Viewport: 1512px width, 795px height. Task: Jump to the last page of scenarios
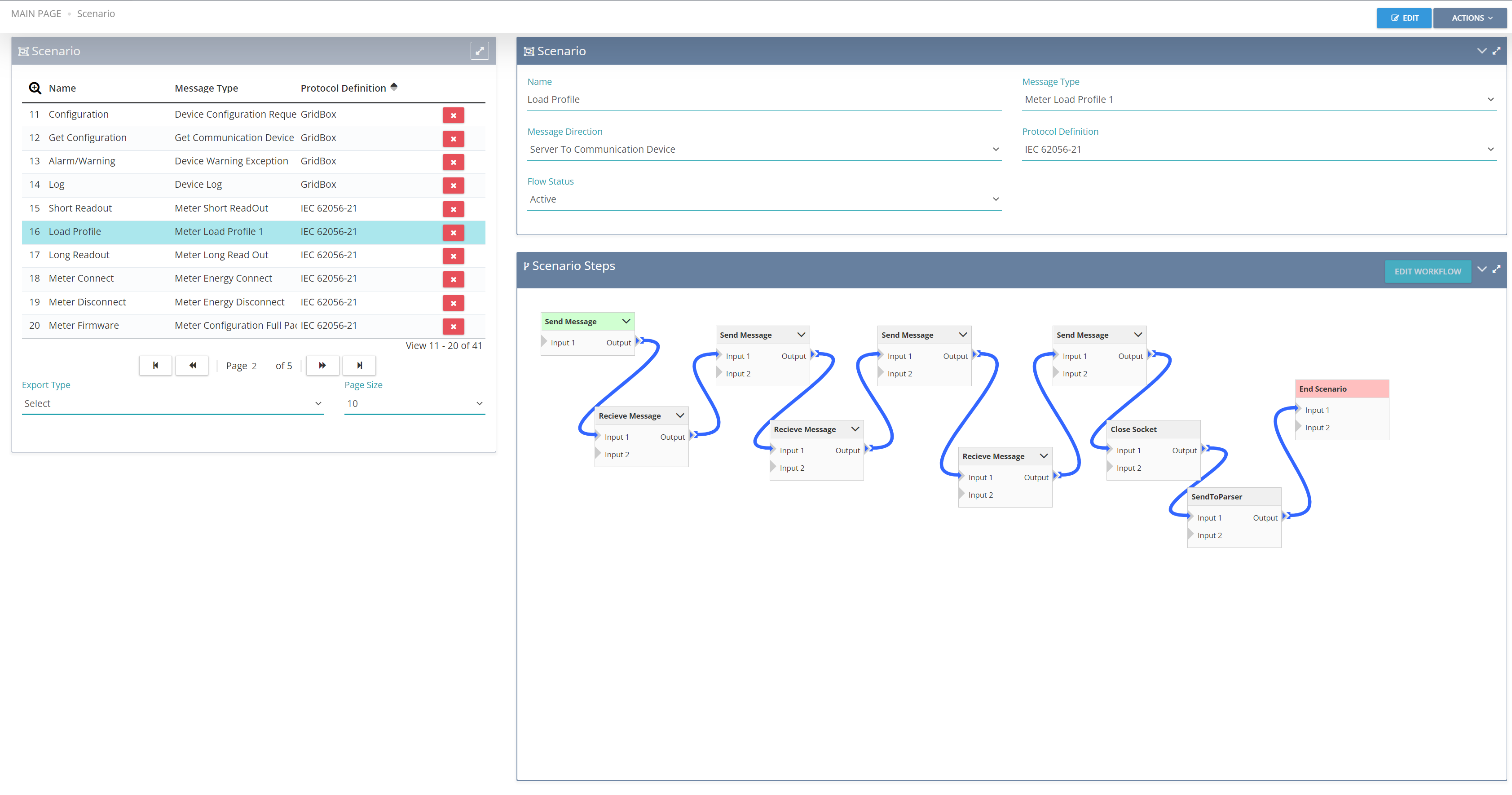click(359, 365)
